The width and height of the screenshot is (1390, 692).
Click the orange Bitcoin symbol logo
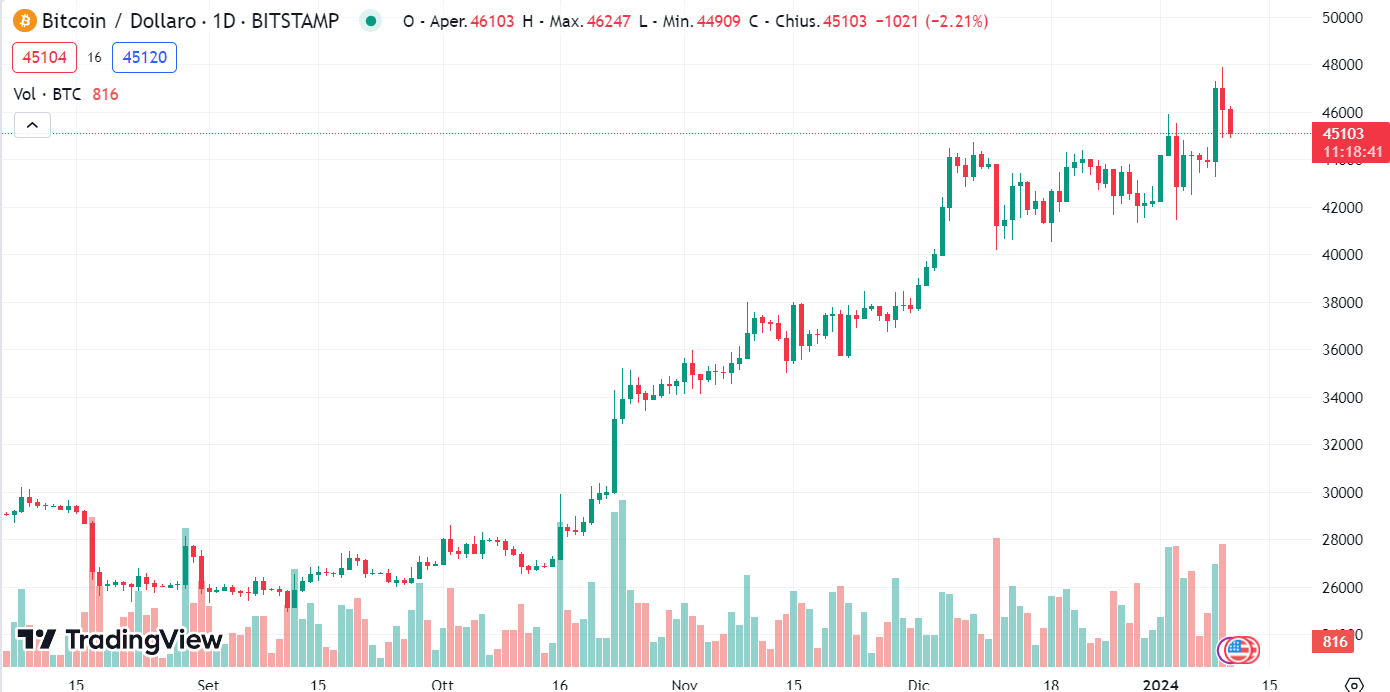point(24,20)
